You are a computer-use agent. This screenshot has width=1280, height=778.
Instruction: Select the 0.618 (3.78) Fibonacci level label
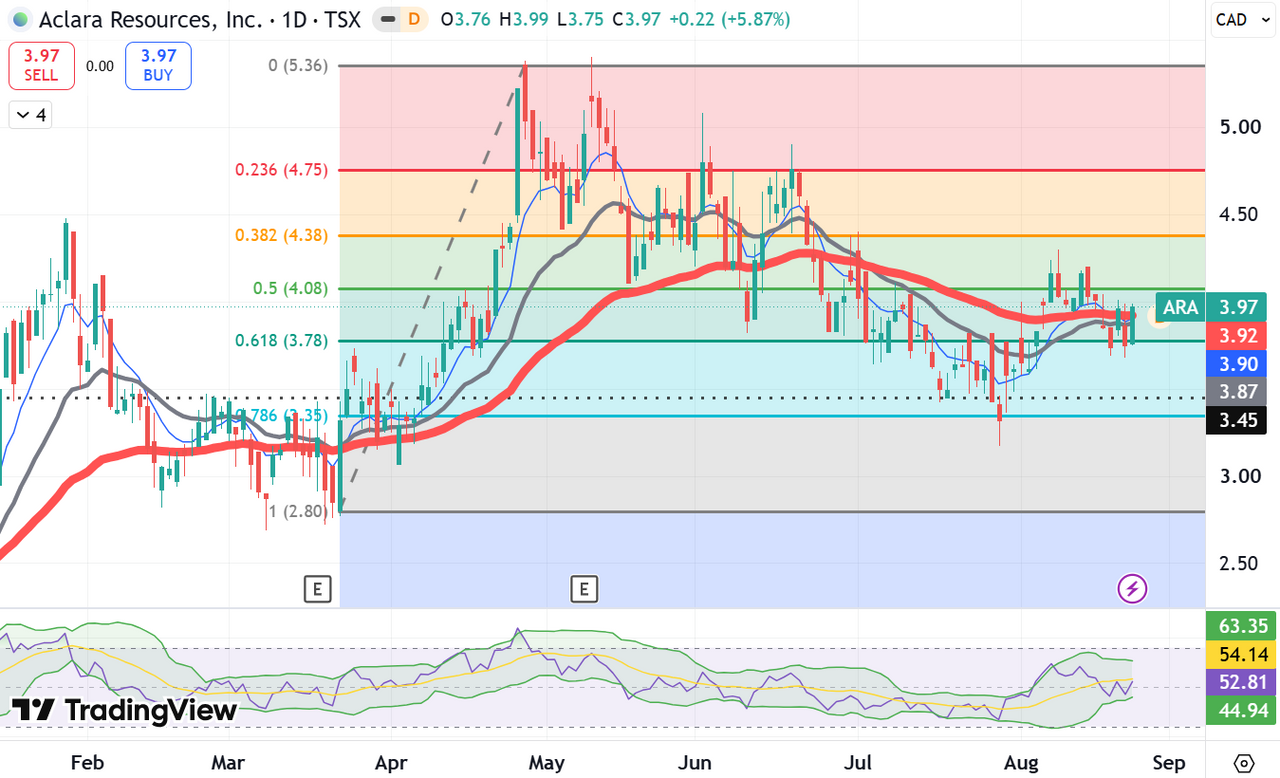pyautogui.click(x=281, y=341)
